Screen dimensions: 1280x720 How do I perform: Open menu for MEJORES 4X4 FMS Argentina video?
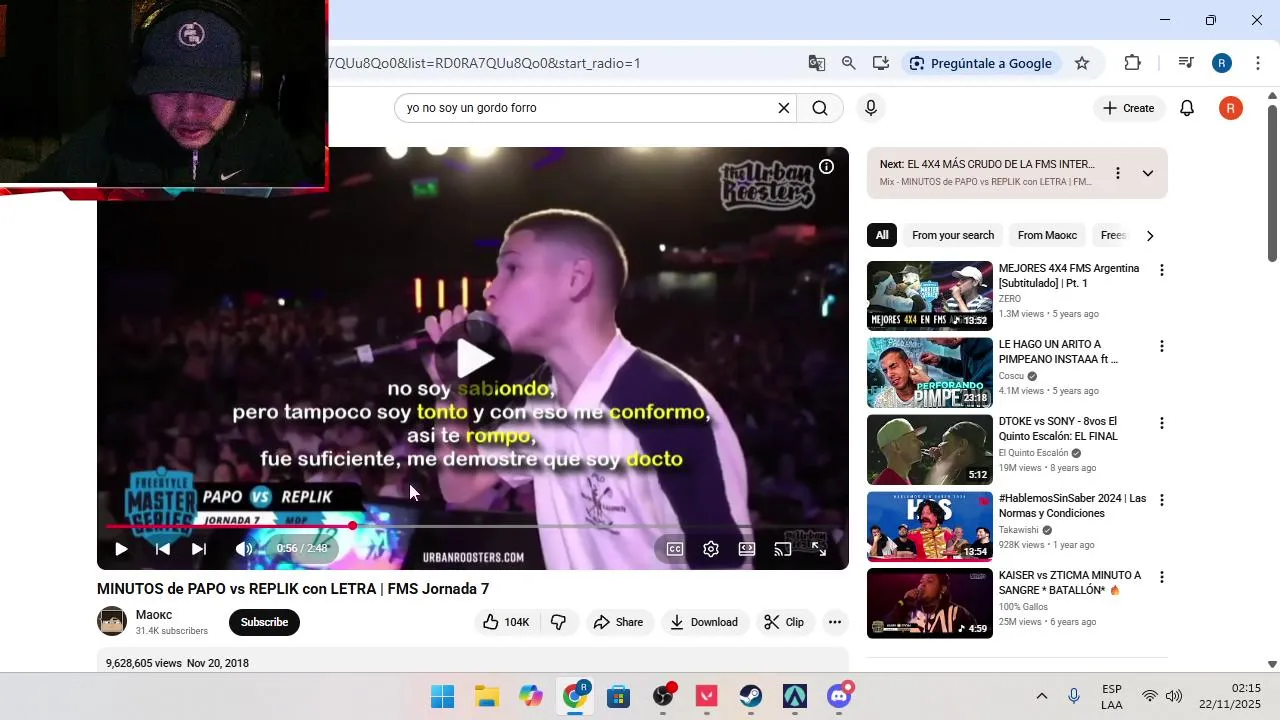click(1162, 270)
